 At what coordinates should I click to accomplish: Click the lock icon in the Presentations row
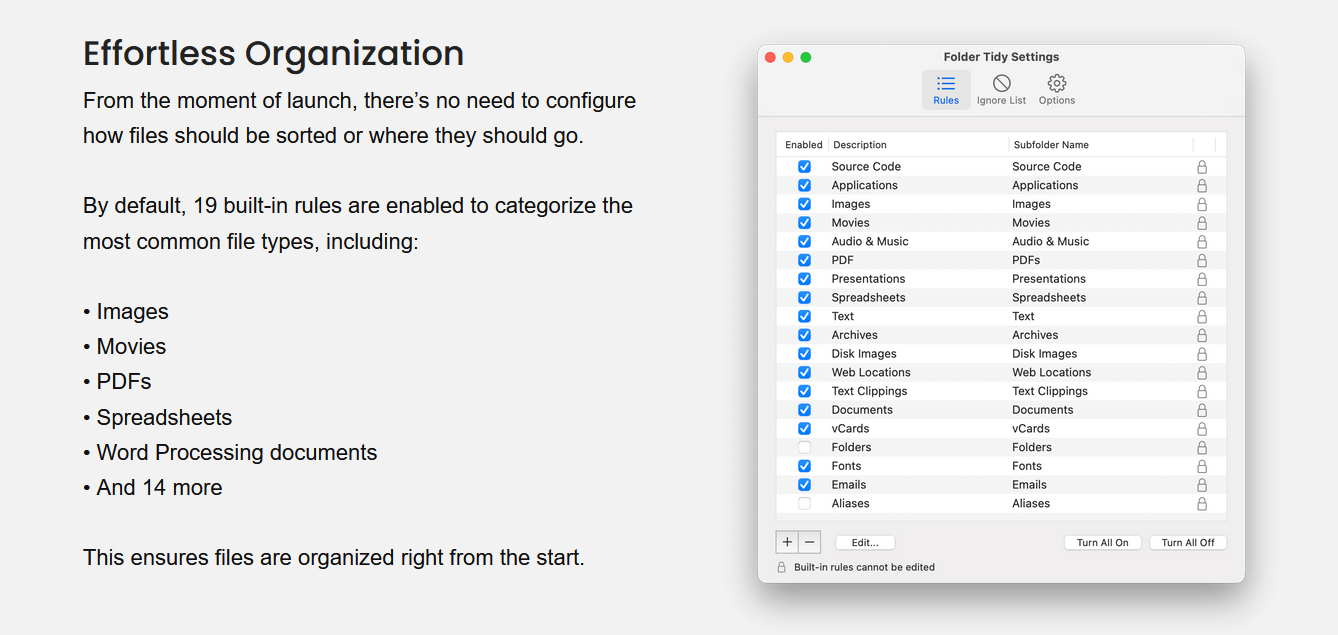pos(1202,279)
